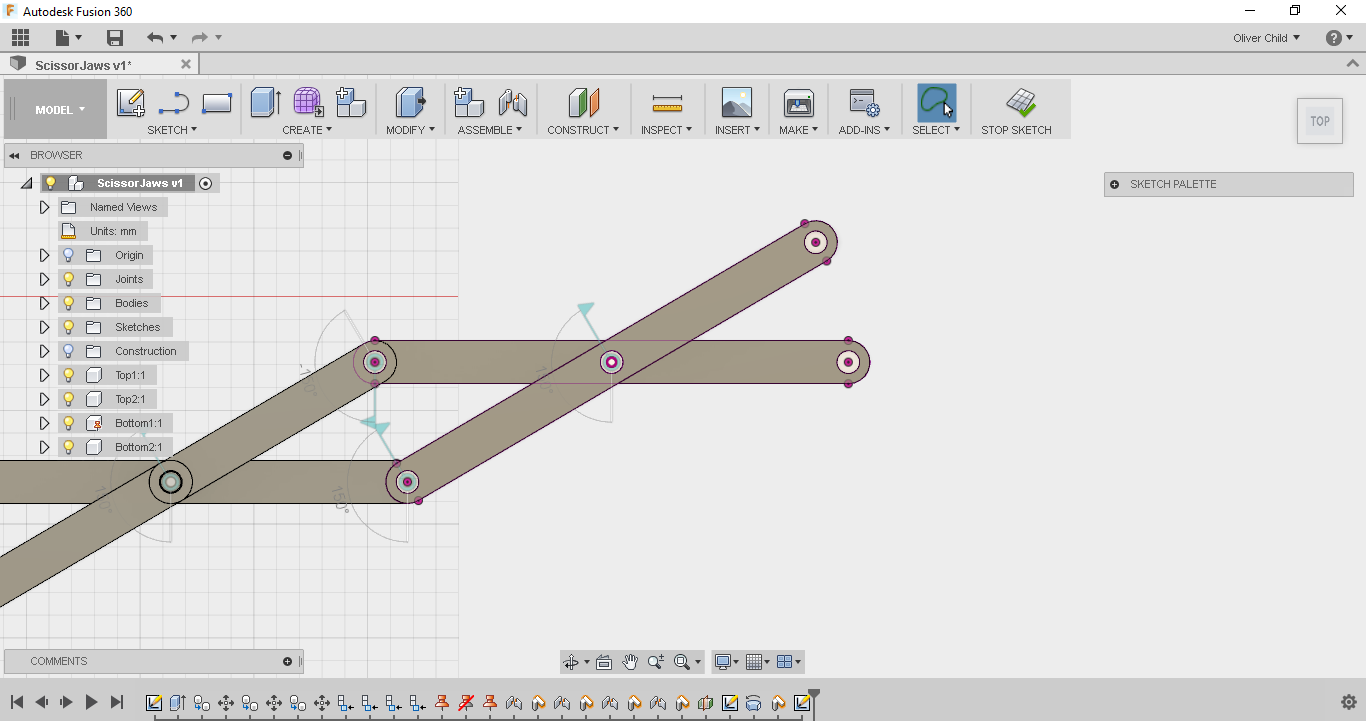Hide component Top2:1 via bulb

(x=69, y=399)
